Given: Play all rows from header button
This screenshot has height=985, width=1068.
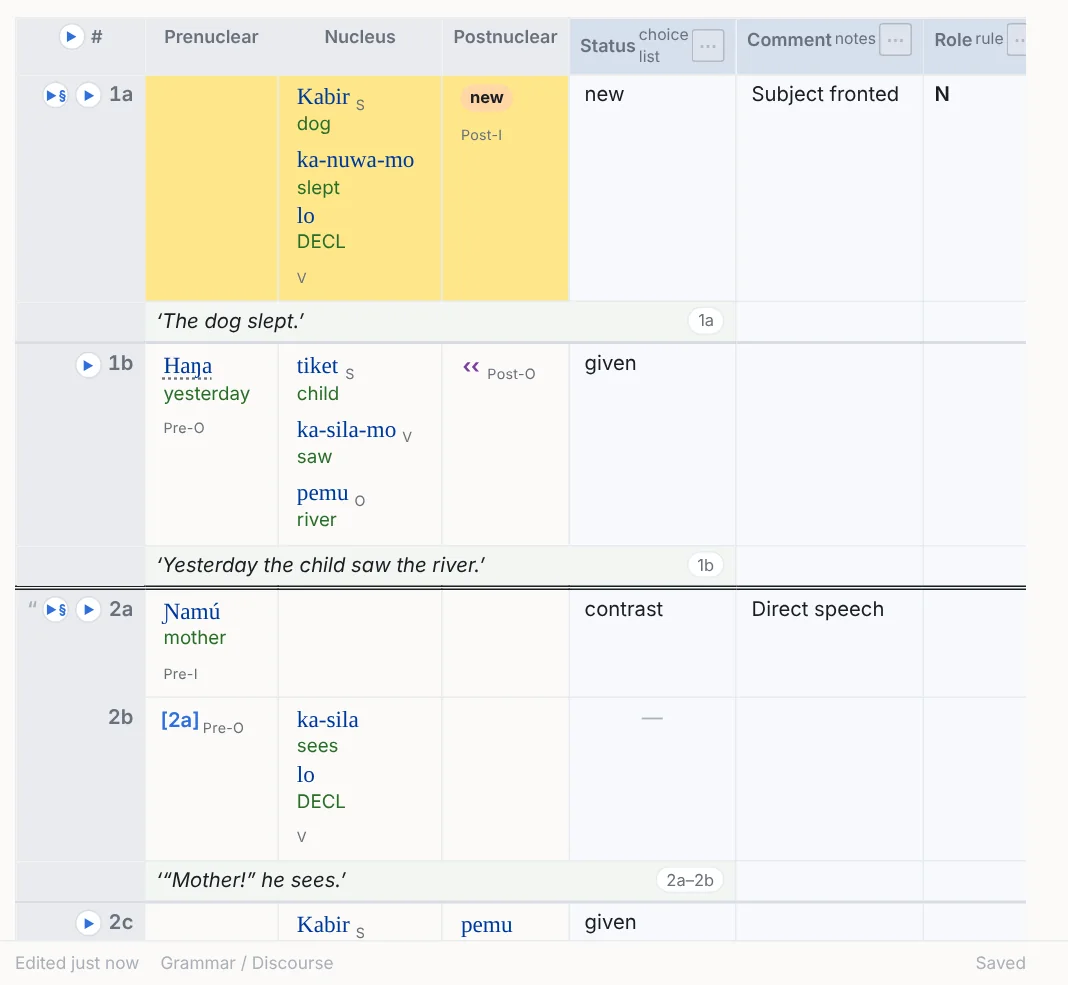Looking at the screenshot, I should tap(71, 36).
